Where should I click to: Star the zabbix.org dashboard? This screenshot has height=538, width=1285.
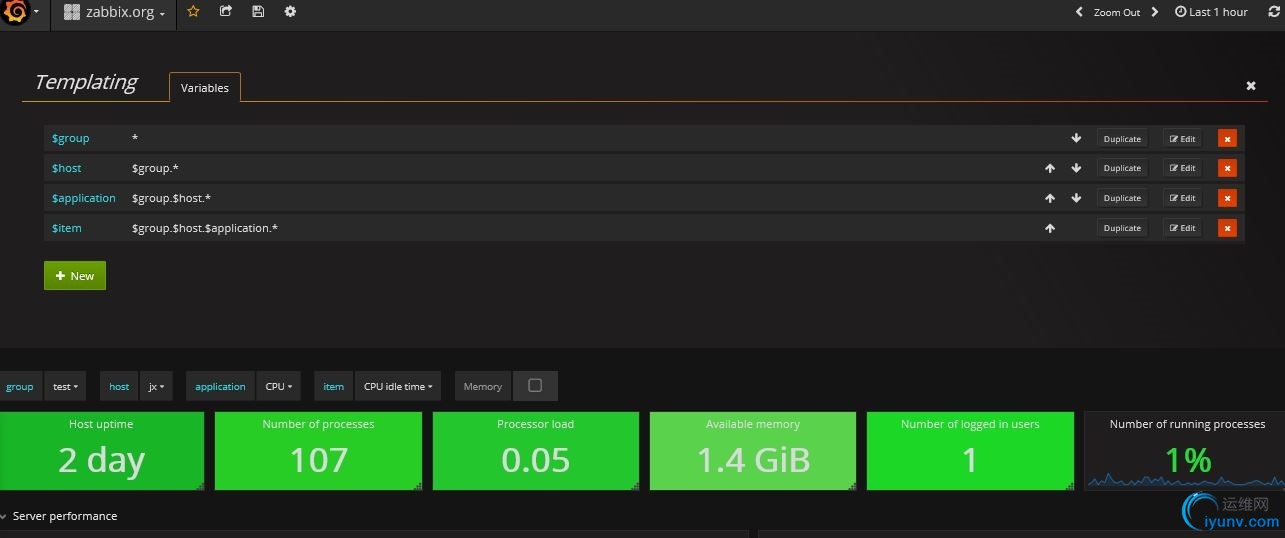pyautogui.click(x=193, y=12)
